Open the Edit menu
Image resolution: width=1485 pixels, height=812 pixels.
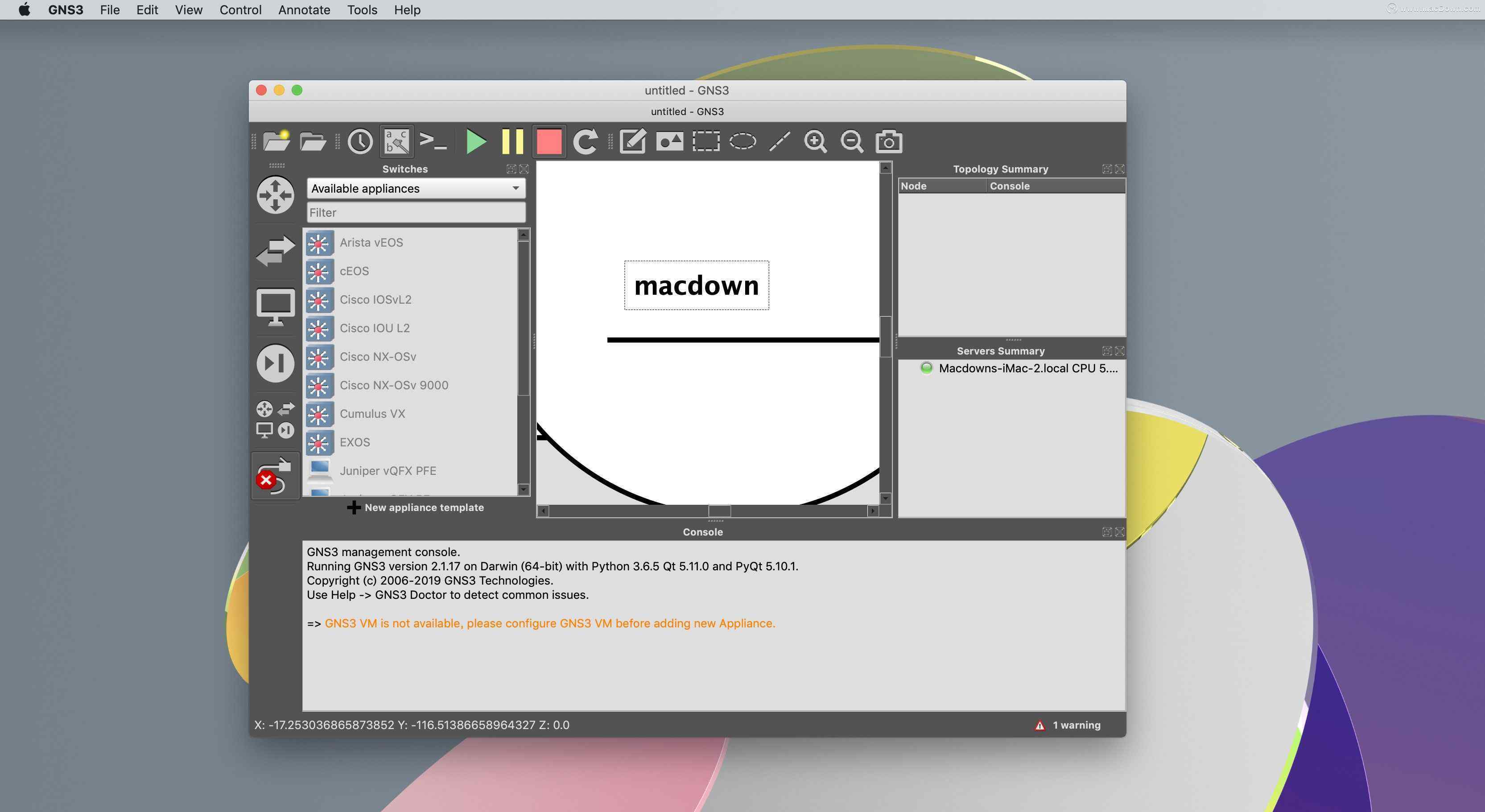147,10
